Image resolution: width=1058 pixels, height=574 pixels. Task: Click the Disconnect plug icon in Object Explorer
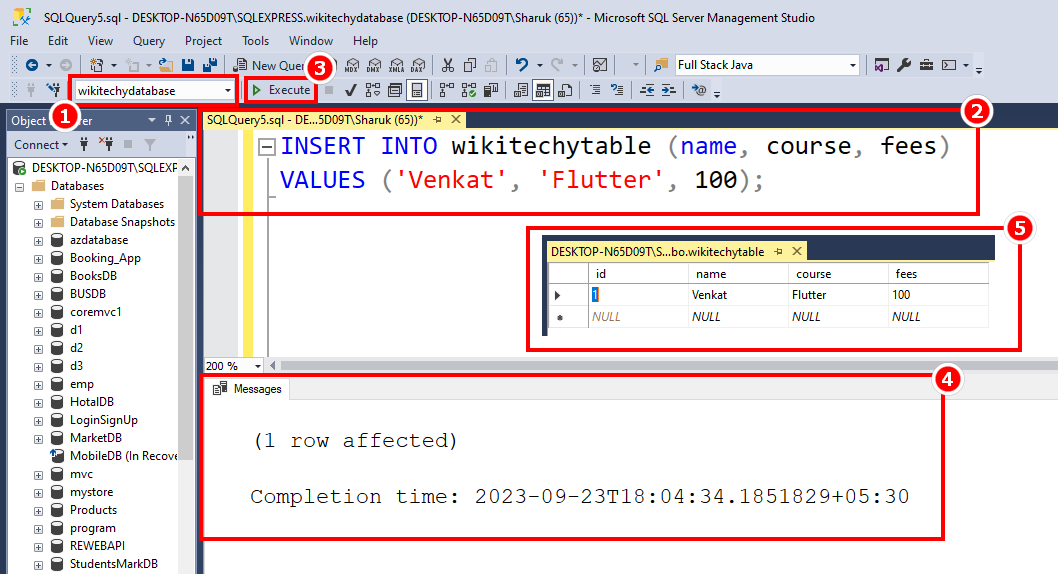[x=107, y=145]
